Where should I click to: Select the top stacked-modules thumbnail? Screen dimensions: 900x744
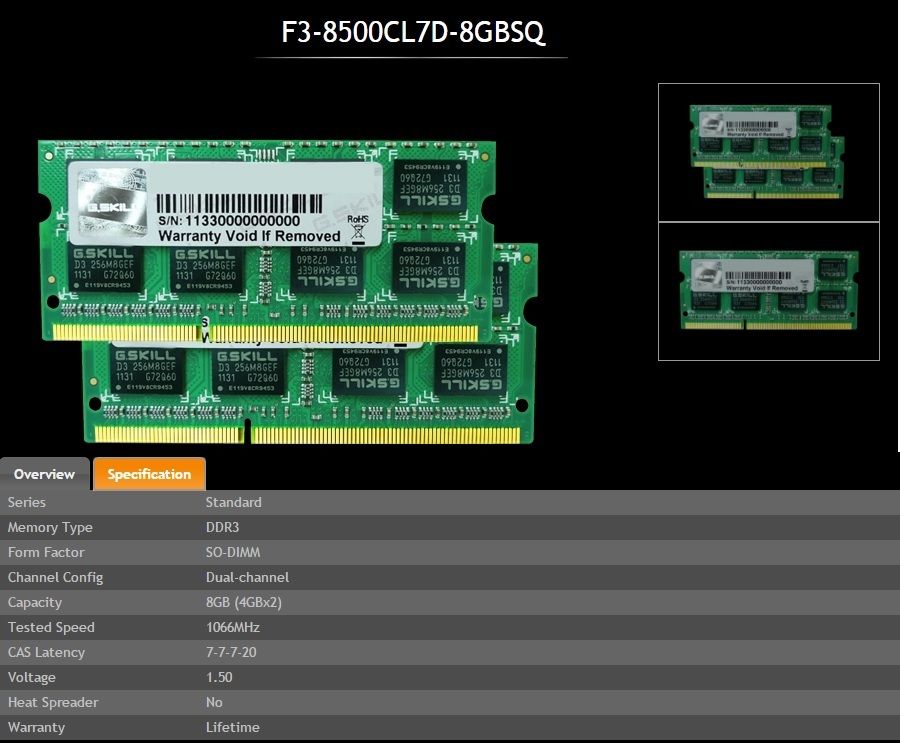769,152
